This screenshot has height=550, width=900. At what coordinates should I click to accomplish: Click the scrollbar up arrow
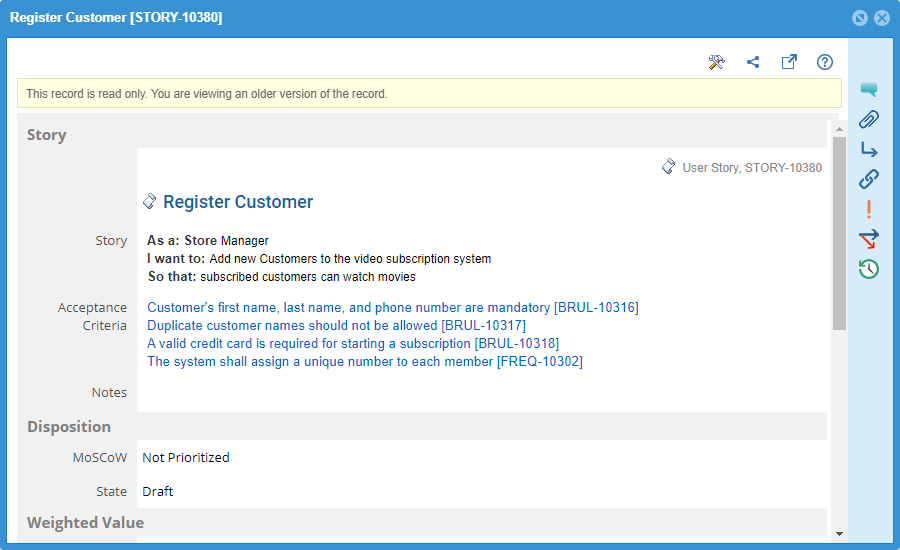coord(839,129)
